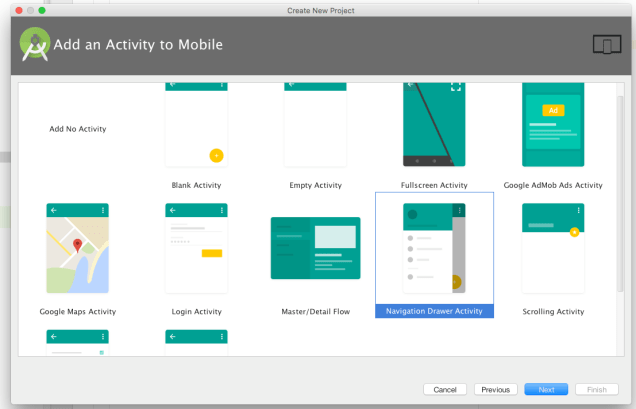Click the Empty Activity label
The height and width of the screenshot is (409, 636).
coord(315,185)
